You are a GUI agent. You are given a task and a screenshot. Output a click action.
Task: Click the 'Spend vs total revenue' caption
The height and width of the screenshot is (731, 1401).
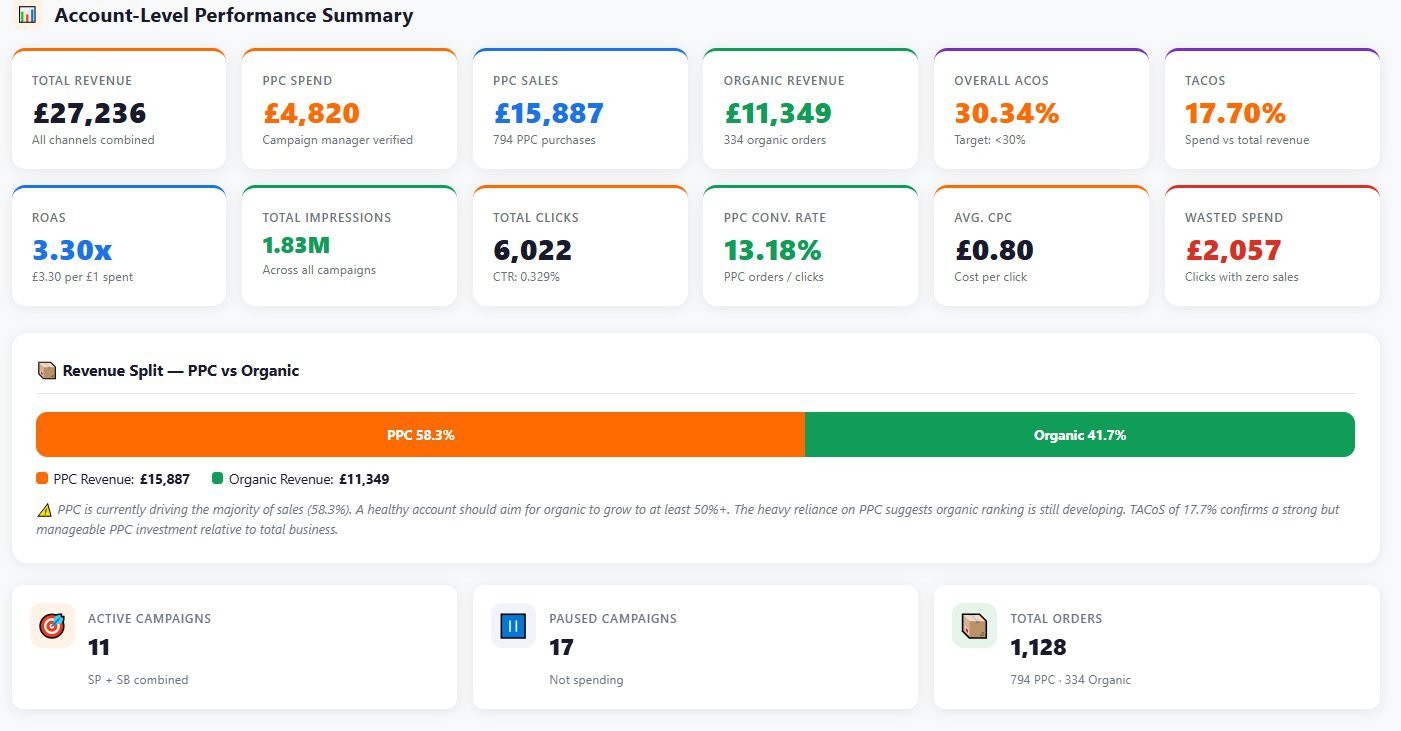pyautogui.click(x=1247, y=140)
